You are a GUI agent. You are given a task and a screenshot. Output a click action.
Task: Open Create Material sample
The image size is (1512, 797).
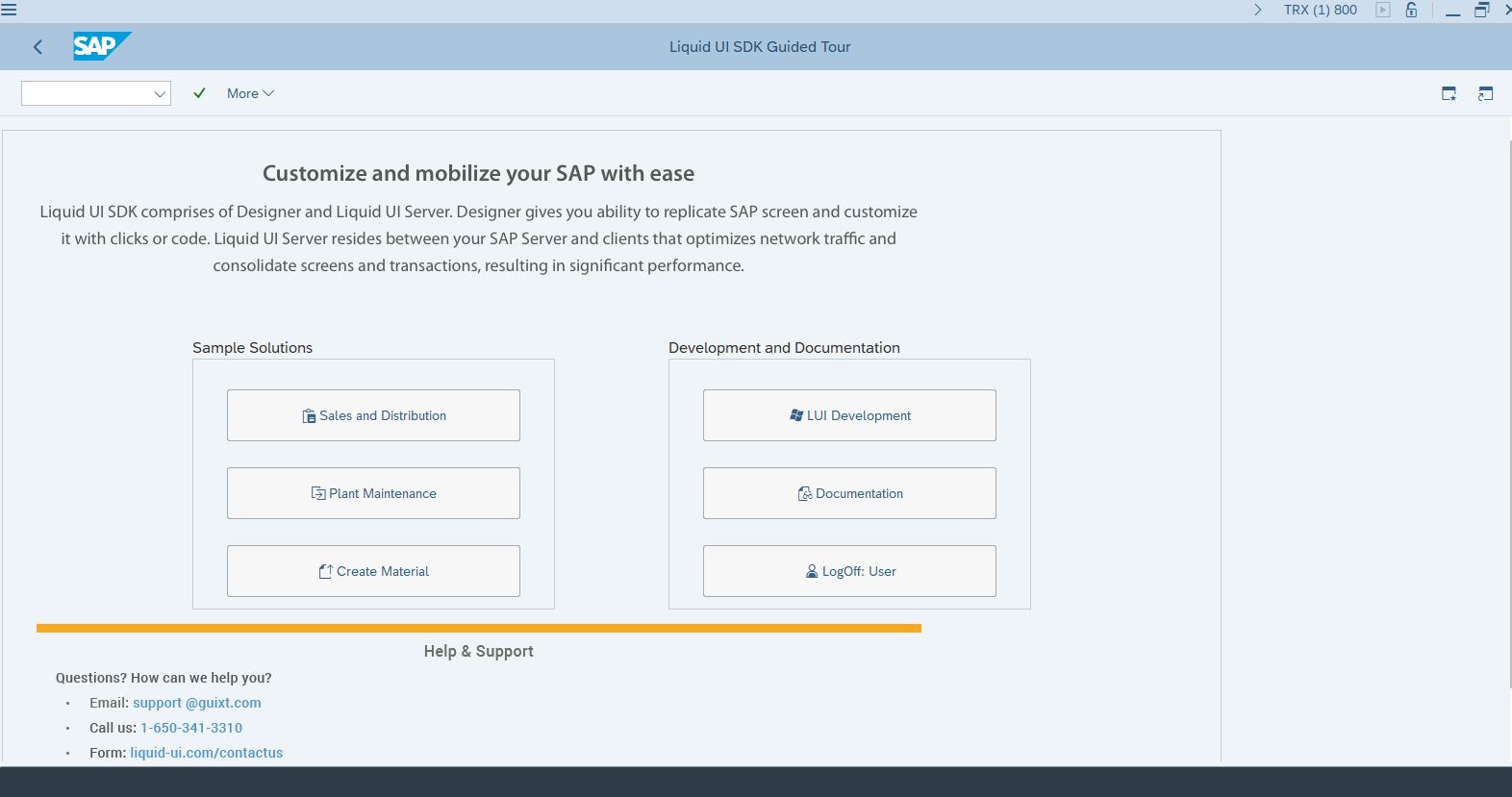tap(373, 571)
